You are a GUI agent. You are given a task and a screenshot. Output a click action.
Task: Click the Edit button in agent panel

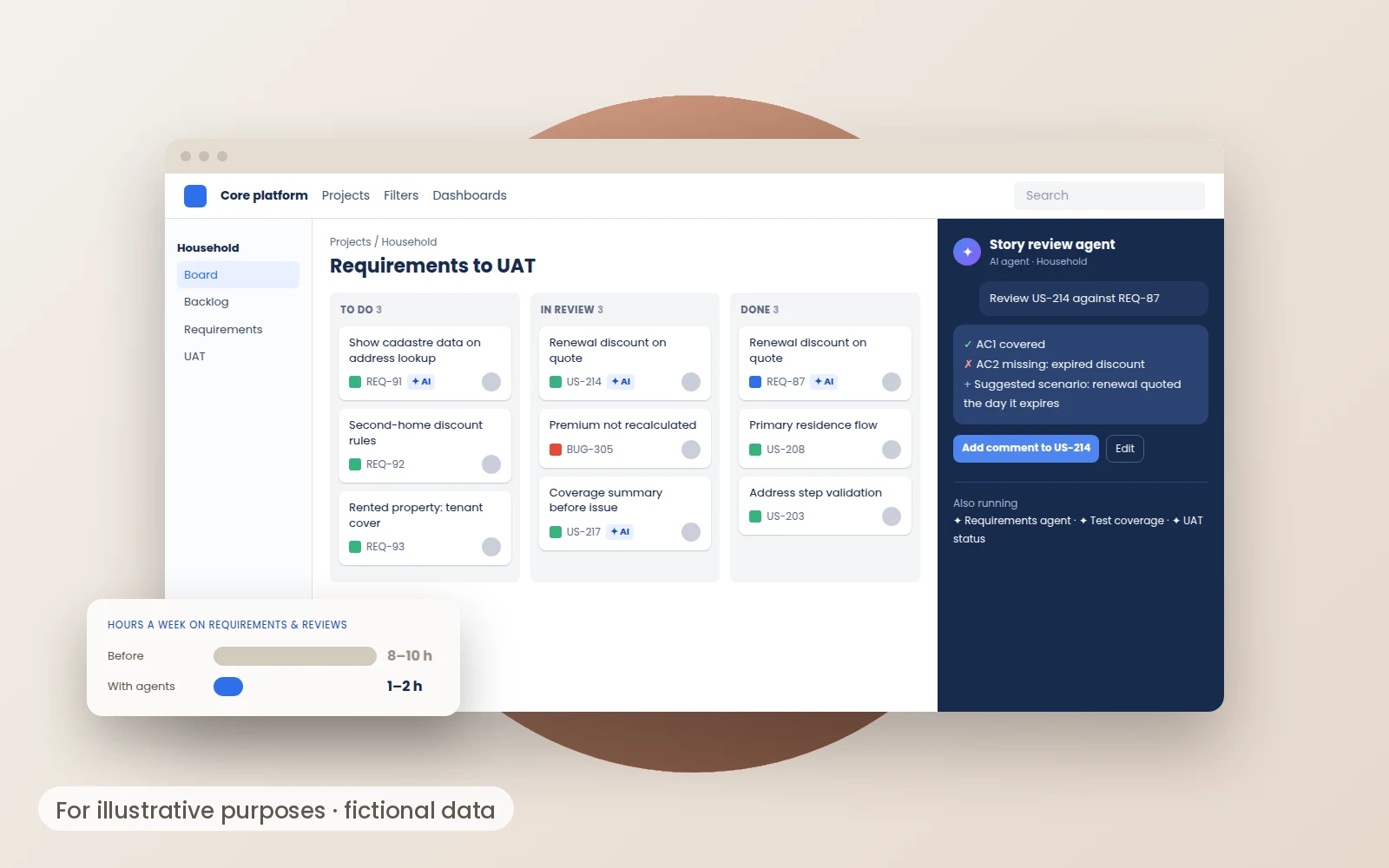(1125, 449)
